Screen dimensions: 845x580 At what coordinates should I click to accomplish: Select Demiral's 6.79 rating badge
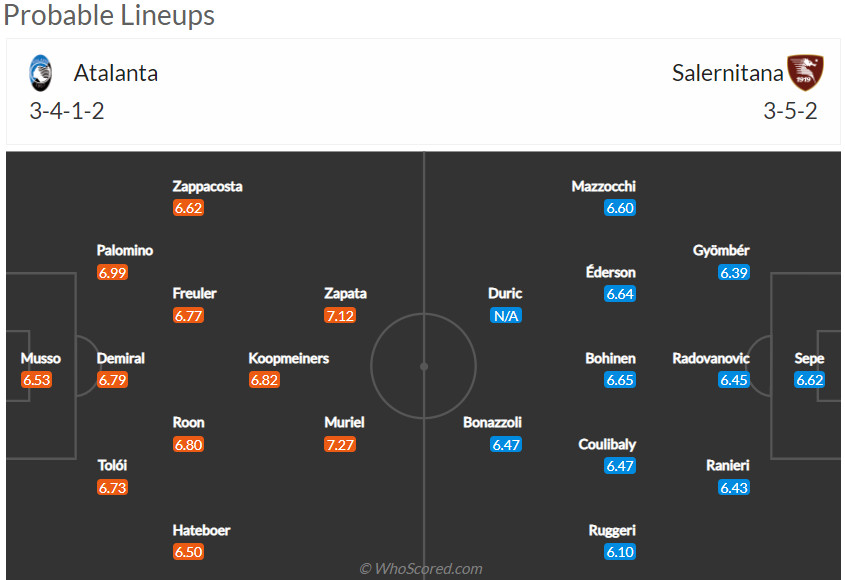click(x=112, y=380)
